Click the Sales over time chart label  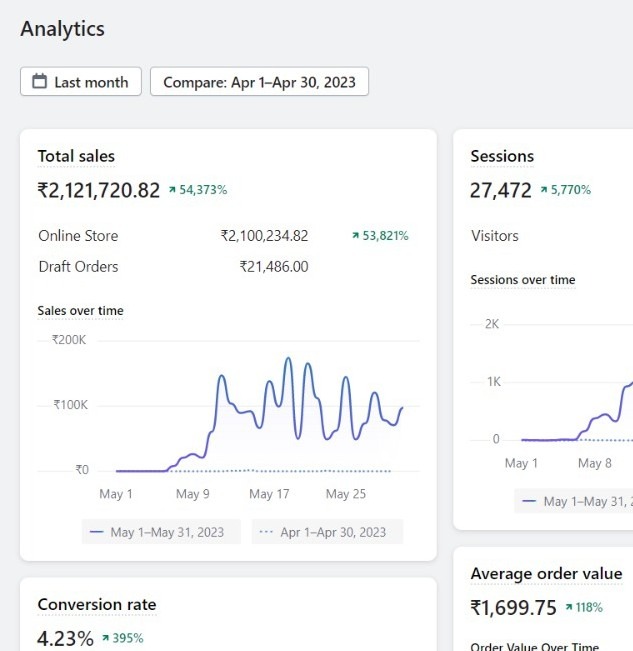[81, 311]
